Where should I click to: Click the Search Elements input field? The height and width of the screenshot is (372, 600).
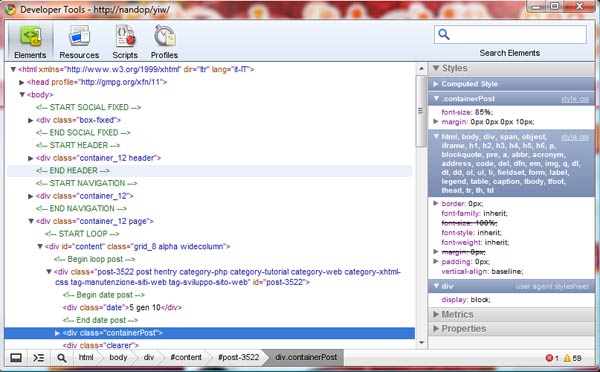(510, 35)
